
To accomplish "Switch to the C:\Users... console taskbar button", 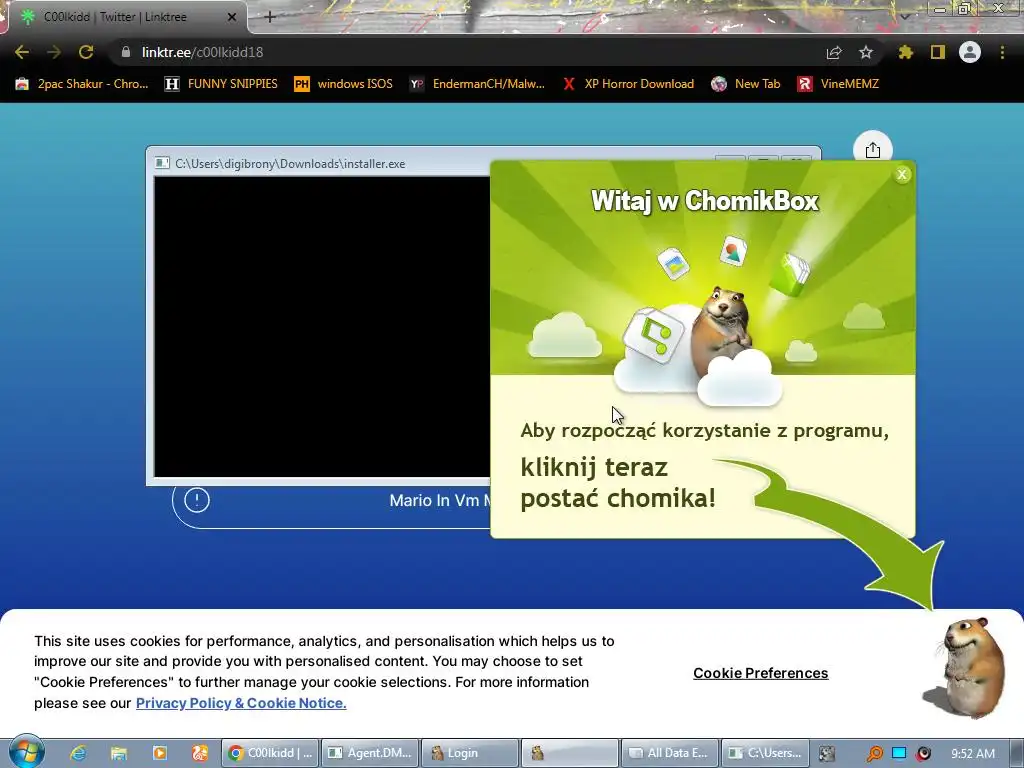I will pos(765,753).
